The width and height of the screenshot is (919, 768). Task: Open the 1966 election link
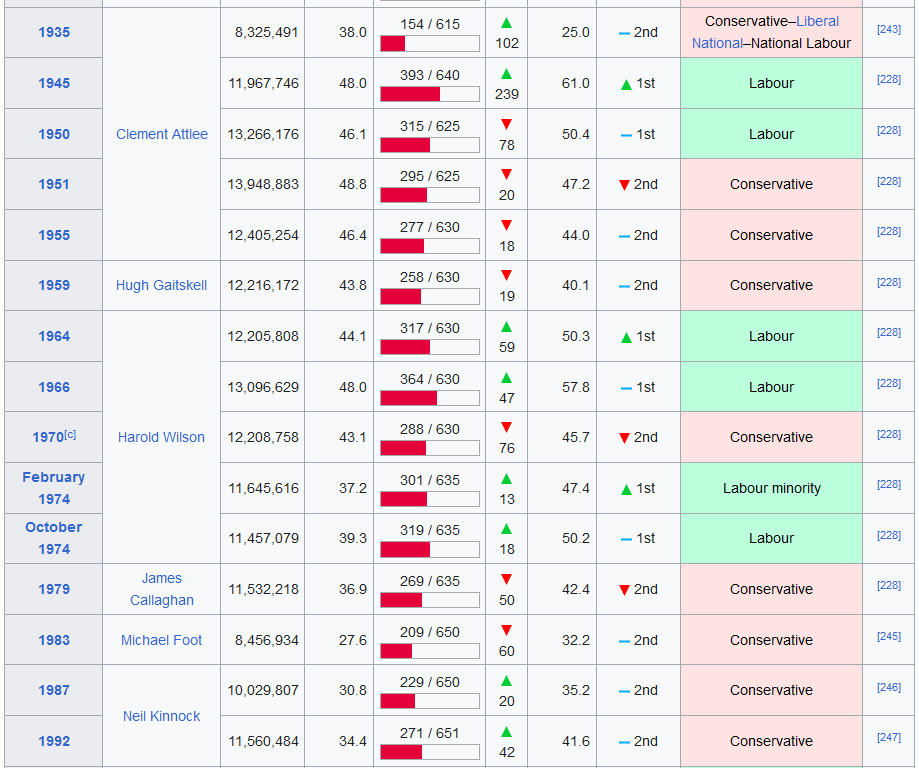tap(54, 387)
